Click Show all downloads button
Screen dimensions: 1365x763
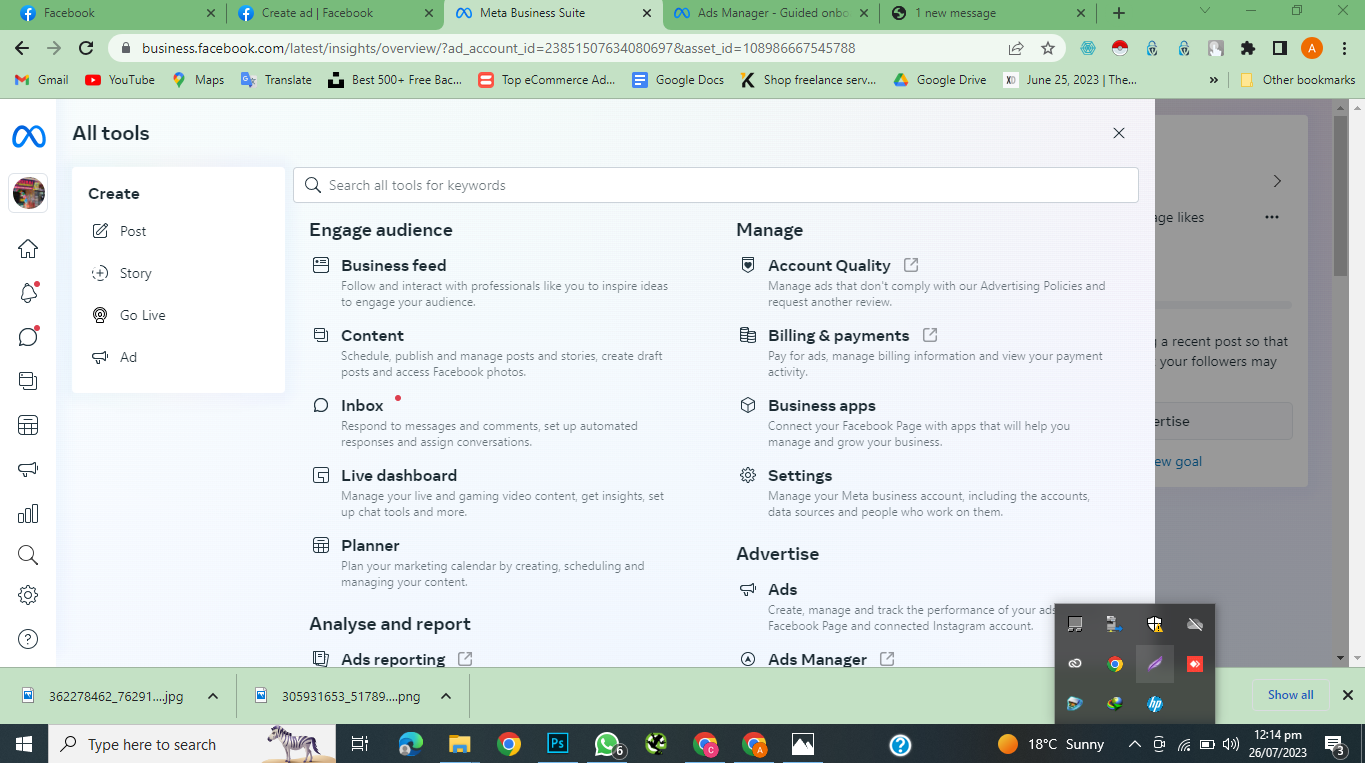point(1290,695)
